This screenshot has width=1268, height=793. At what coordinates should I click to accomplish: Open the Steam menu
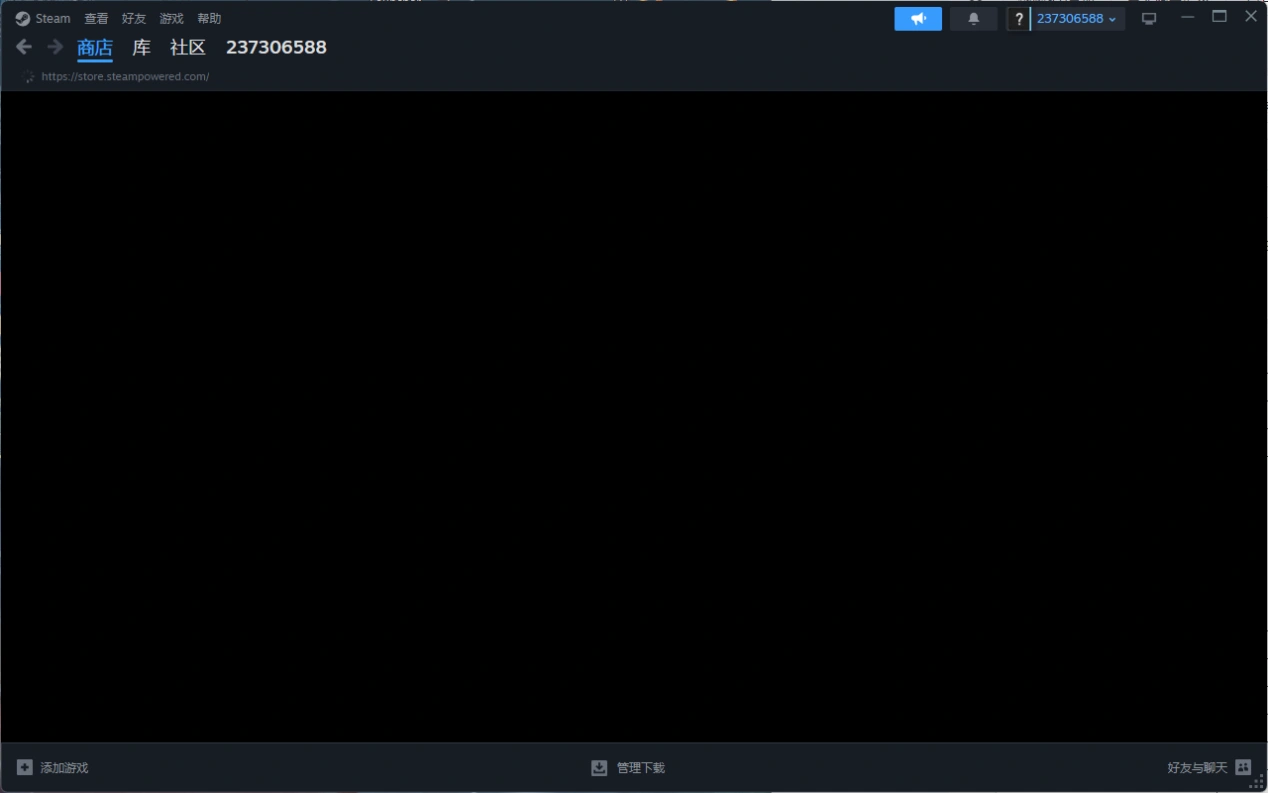(x=43, y=19)
